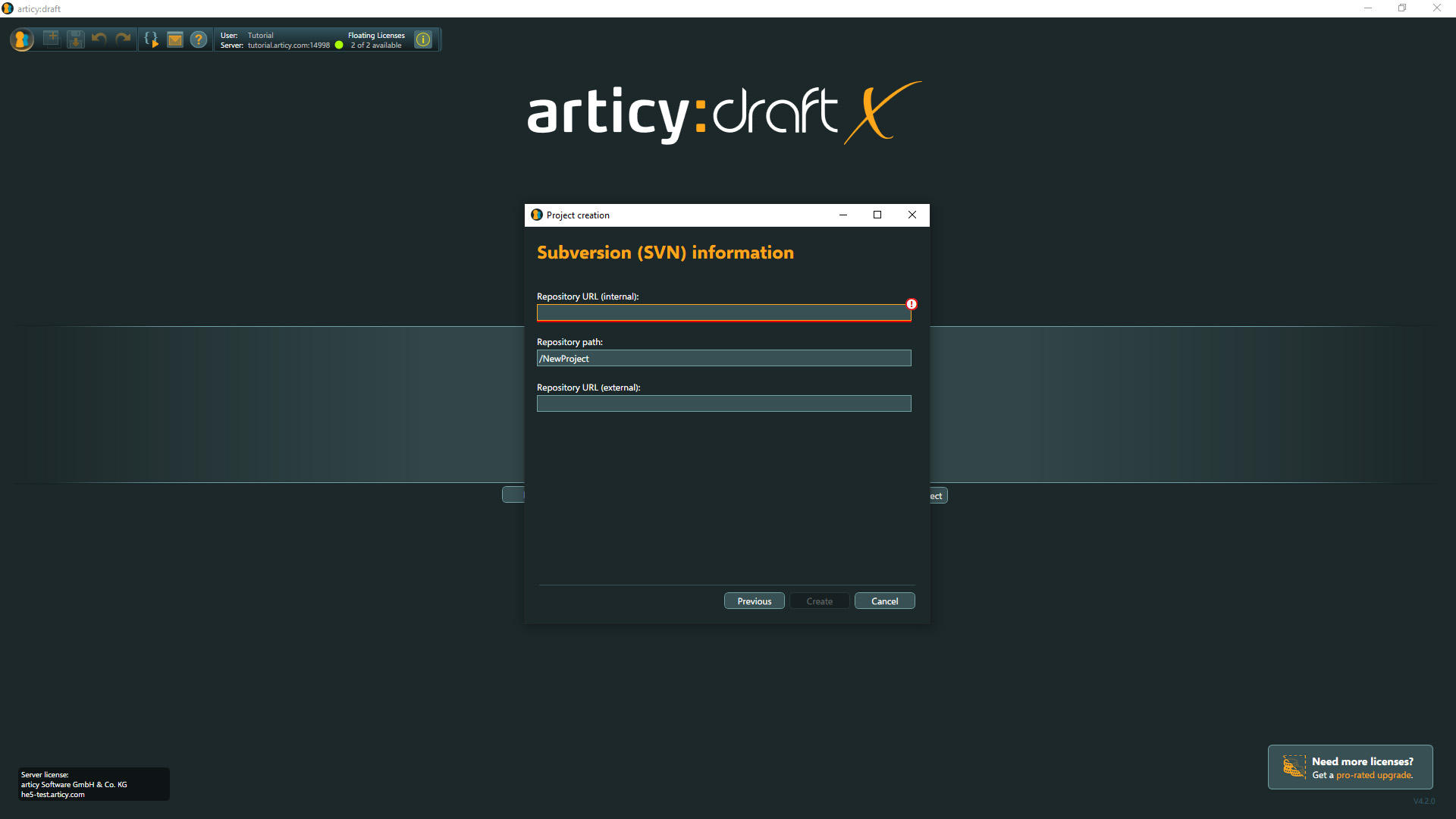Minimize the Project creation dialog
The image size is (1456, 819).
(x=843, y=215)
